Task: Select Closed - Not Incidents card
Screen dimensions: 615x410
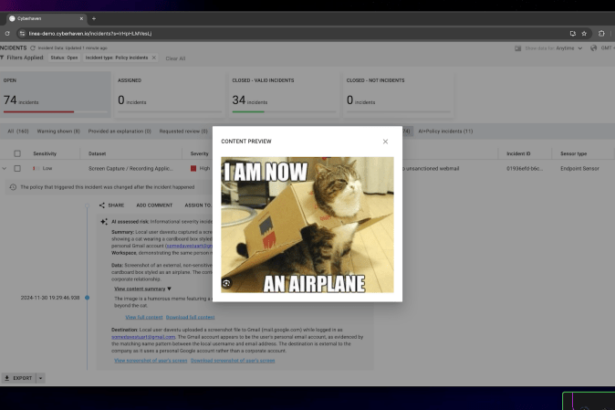Action: pyautogui.click(x=398, y=95)
